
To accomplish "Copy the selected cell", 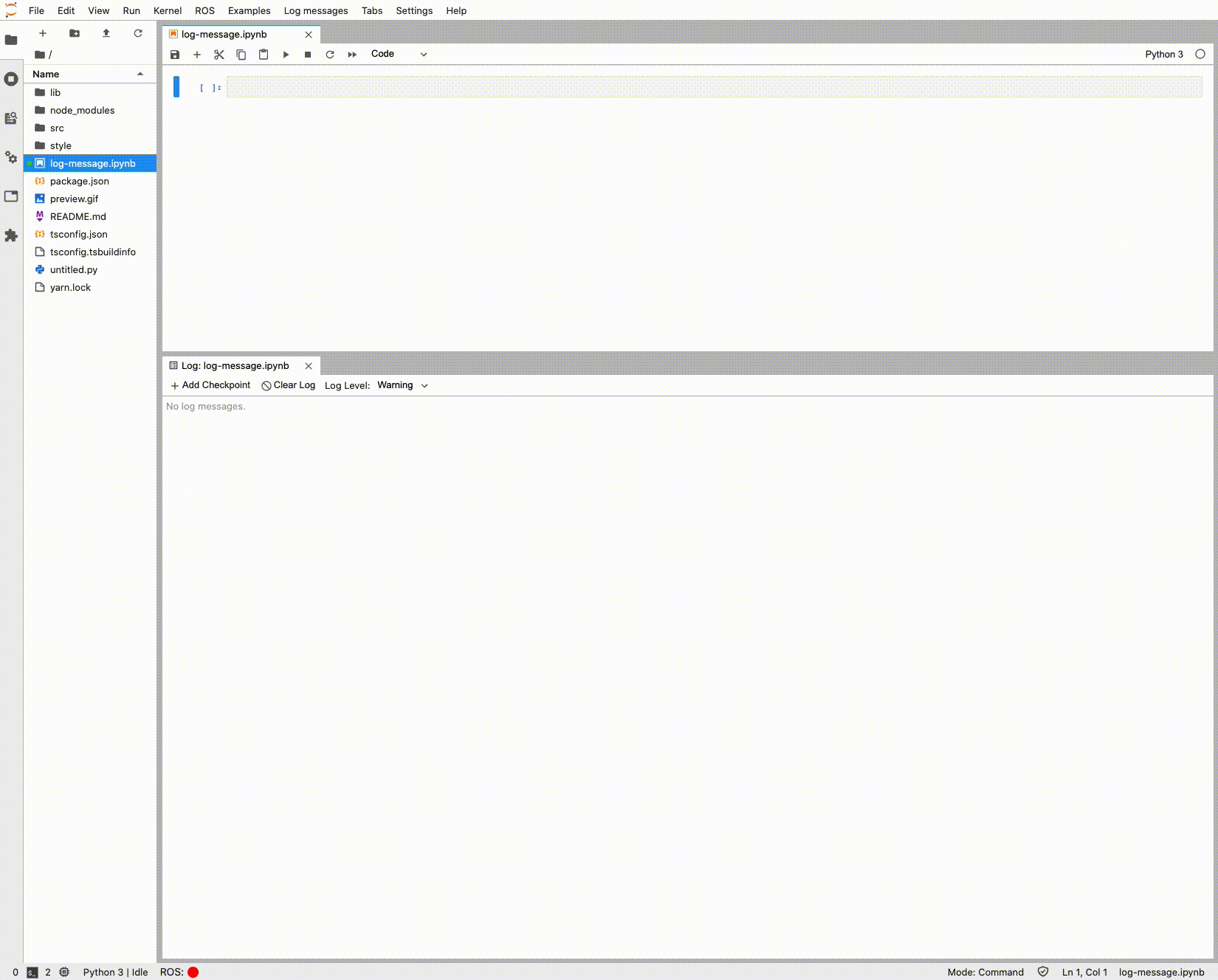I will (241, 55).
